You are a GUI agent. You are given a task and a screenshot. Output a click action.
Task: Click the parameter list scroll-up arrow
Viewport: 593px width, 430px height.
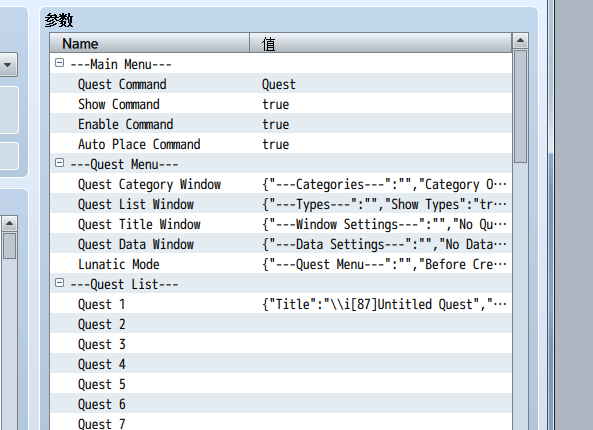[x=520, y=40]
